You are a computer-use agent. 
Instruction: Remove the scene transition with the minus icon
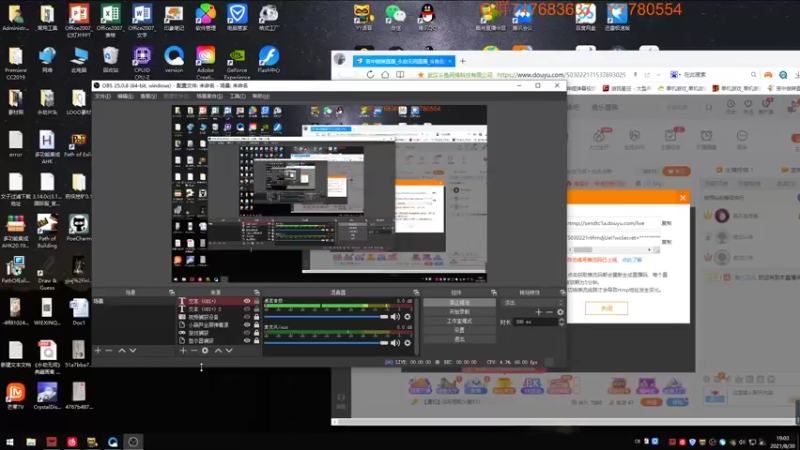click(x=549, y=312)
